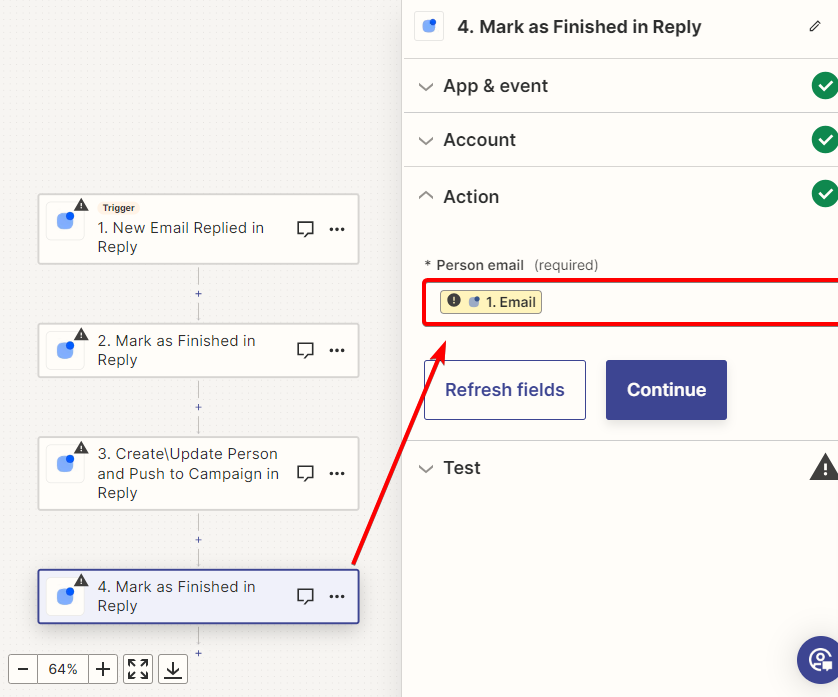The height and width of the screenshot is (697, 838).
Task: Add step after step 4
Action: [x=198, y=653]
